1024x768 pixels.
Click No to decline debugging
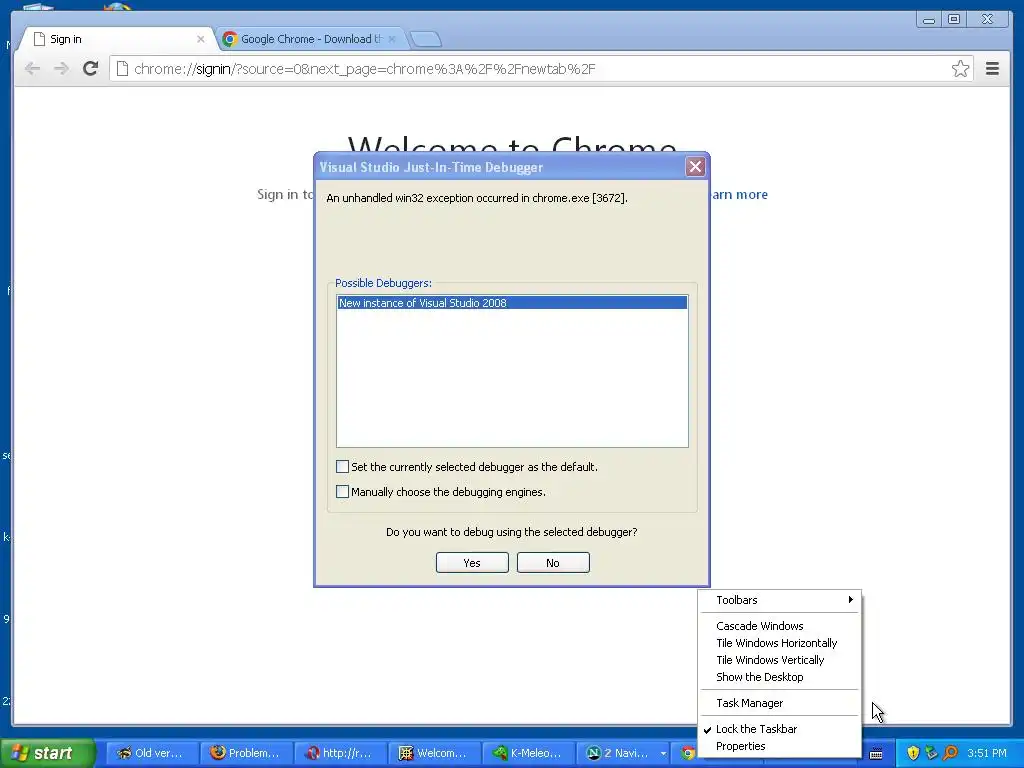pos(553,563)
